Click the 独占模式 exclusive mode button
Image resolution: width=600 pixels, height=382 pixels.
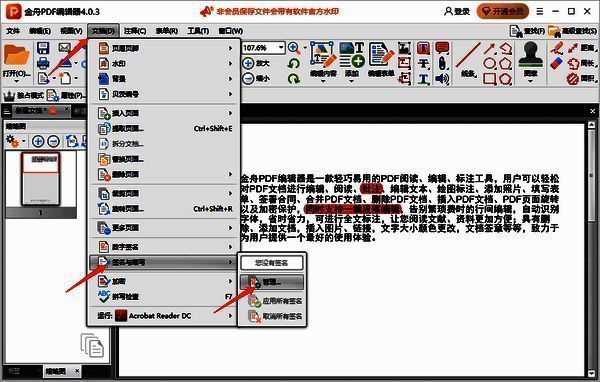tap(23, 95)
